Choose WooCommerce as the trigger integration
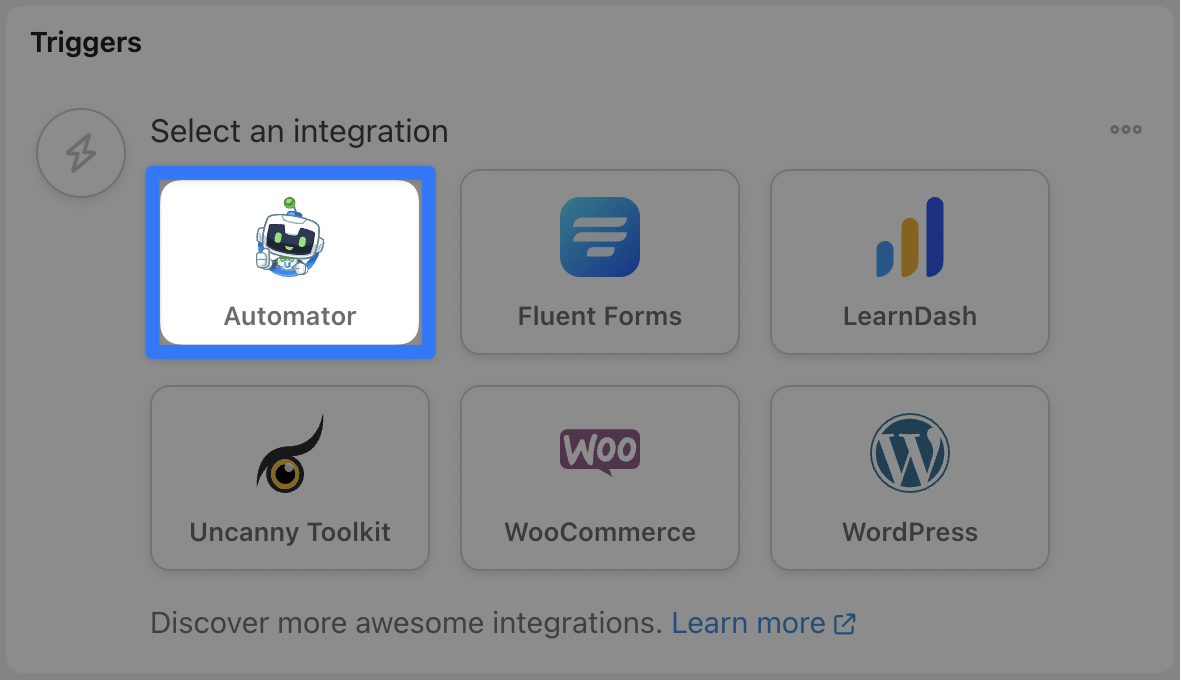This screenshot has width=1180, height=680. [599, 478]
